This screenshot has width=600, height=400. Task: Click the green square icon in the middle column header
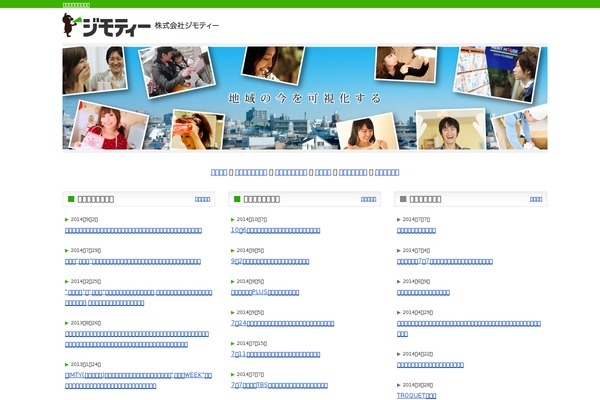point(237,199)
